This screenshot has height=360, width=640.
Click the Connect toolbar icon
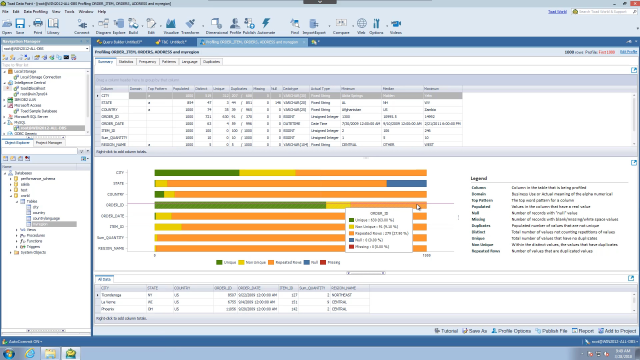81,26
